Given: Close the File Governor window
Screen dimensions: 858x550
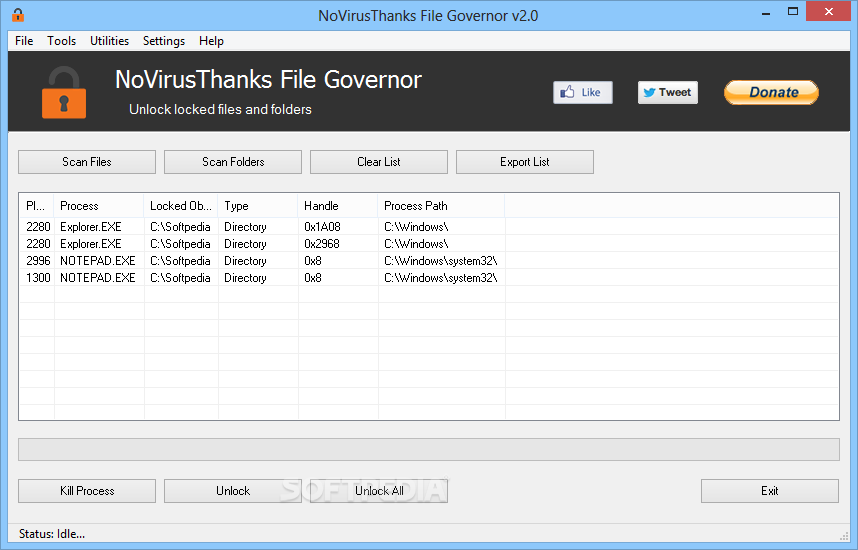Looking at the screenshot, I should pyautogui.click(x=828, y=12).
